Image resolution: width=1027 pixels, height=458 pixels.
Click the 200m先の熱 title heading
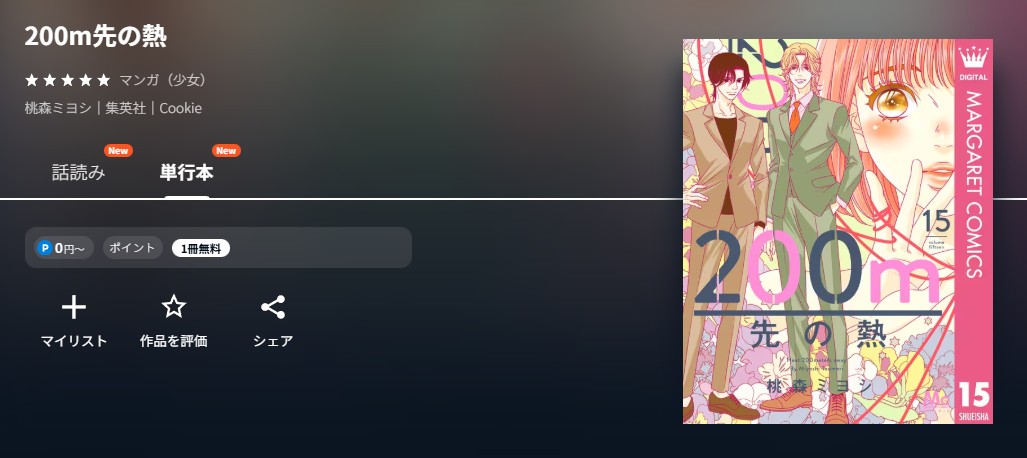pos(96,37)
